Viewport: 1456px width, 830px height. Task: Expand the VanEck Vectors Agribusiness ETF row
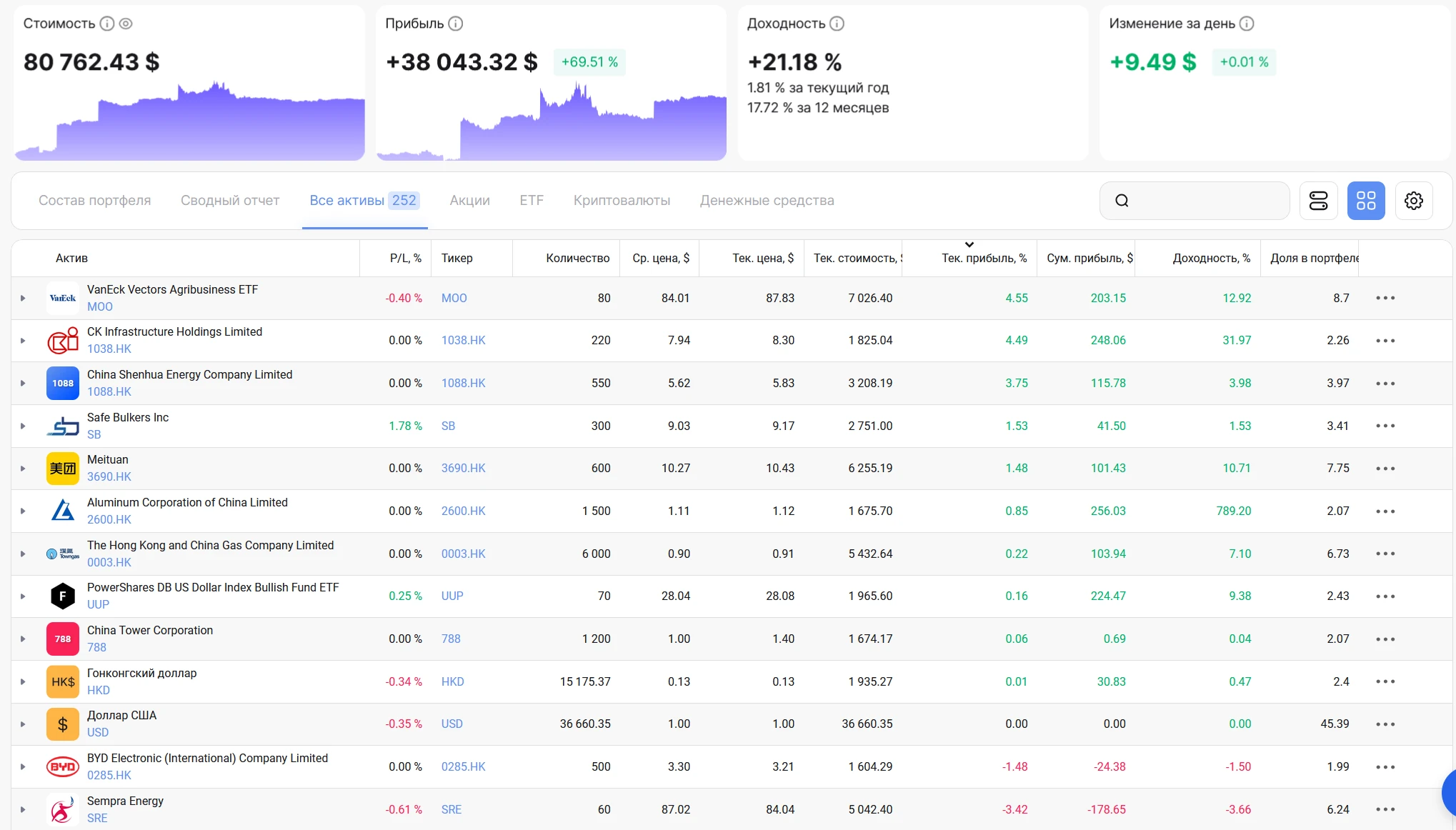coord(23,298)
